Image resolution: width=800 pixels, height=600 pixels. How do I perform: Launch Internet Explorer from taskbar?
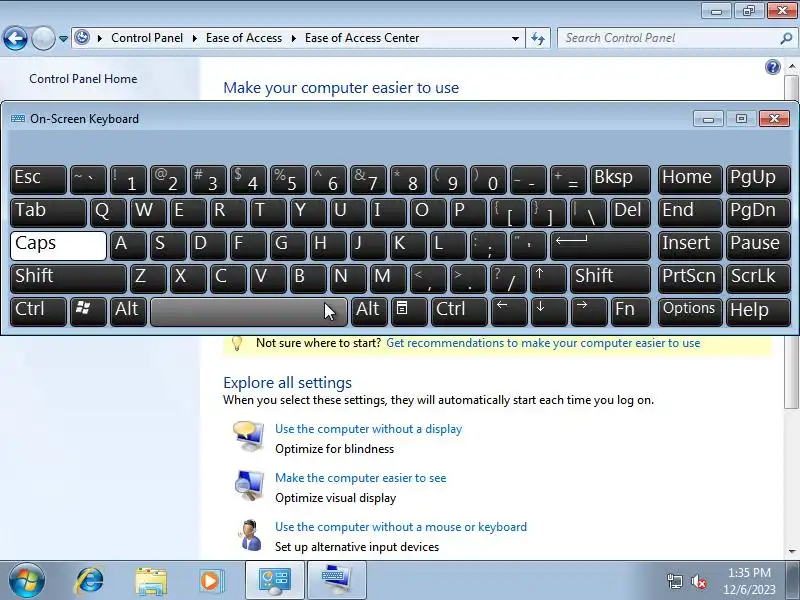(89, 581)
